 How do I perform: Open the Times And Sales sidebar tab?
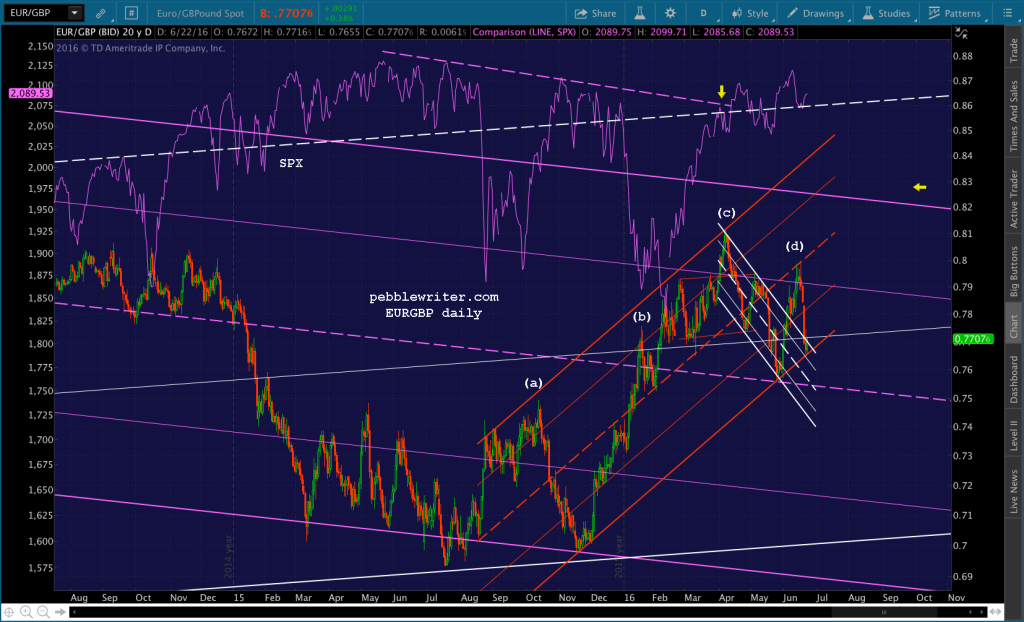[x=1014, y=116]
